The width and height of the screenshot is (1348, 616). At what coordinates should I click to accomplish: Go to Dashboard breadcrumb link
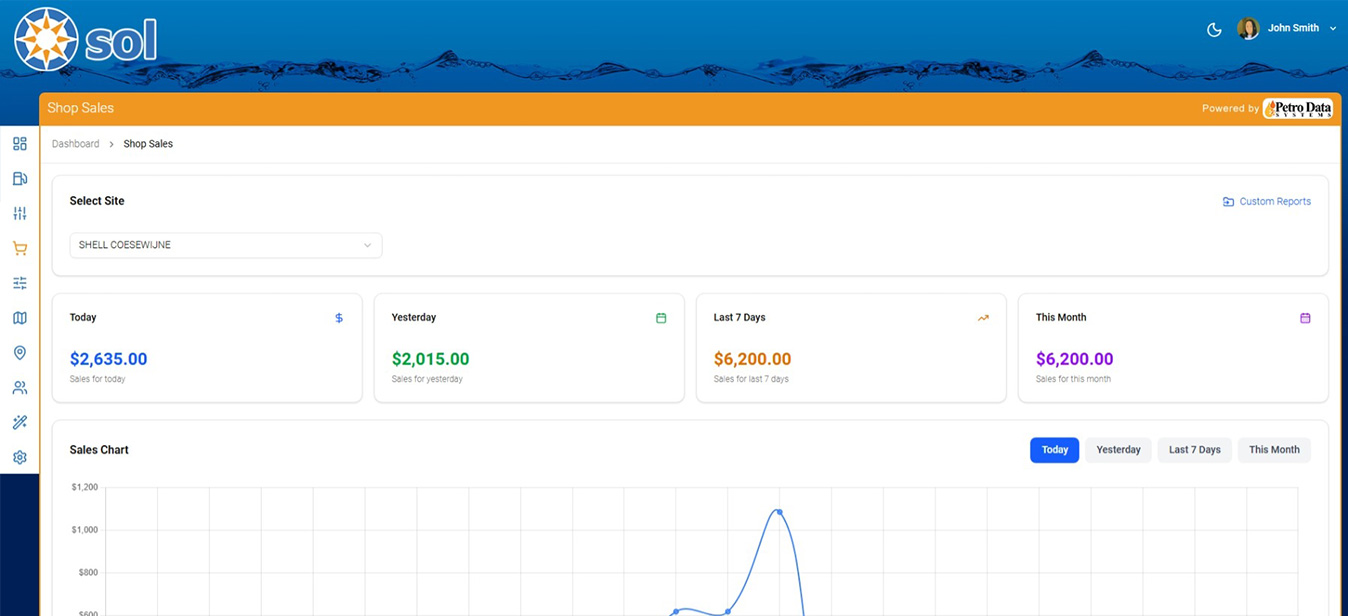76,144
